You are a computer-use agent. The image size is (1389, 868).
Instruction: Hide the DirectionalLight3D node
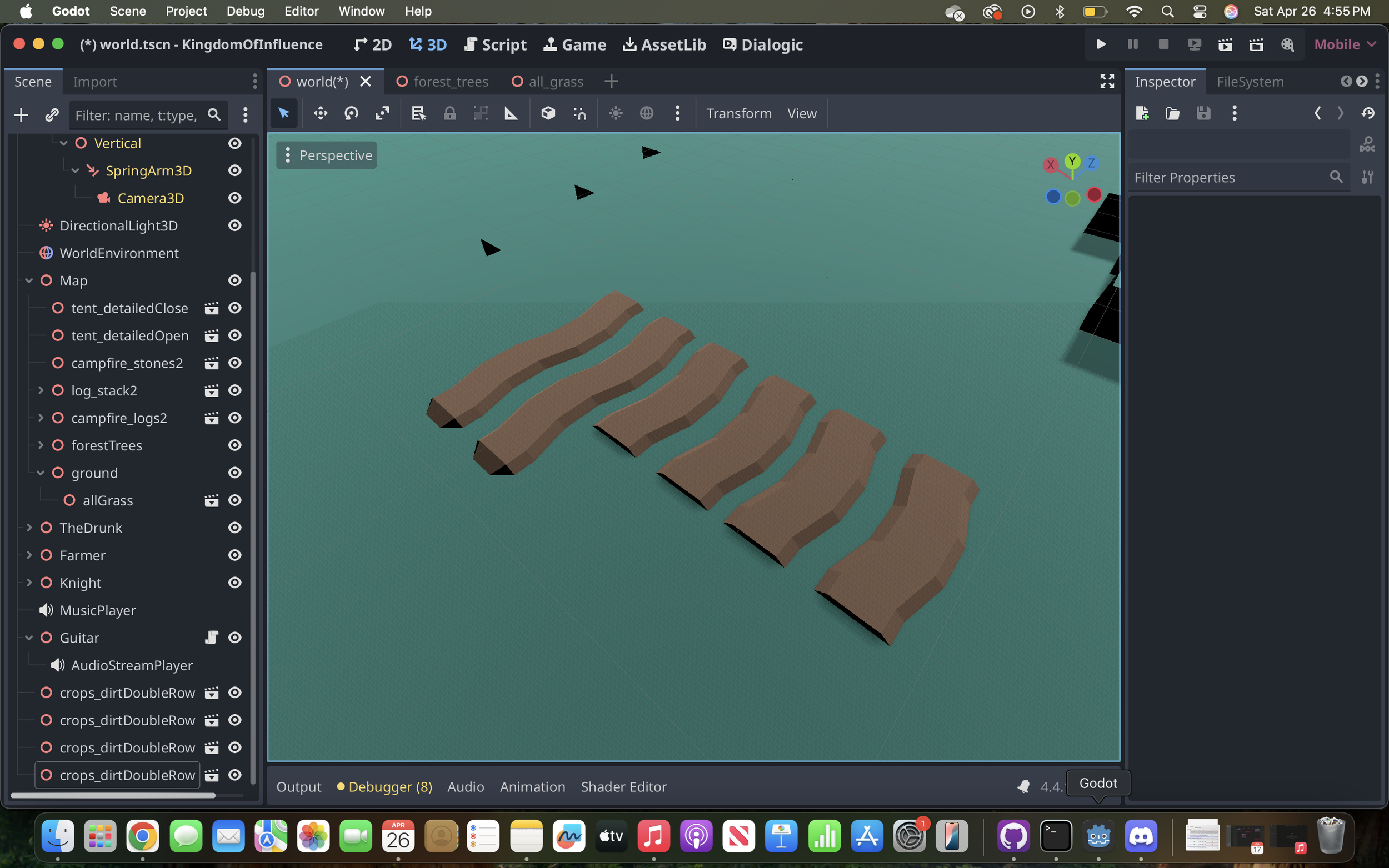tap(235, 225)
